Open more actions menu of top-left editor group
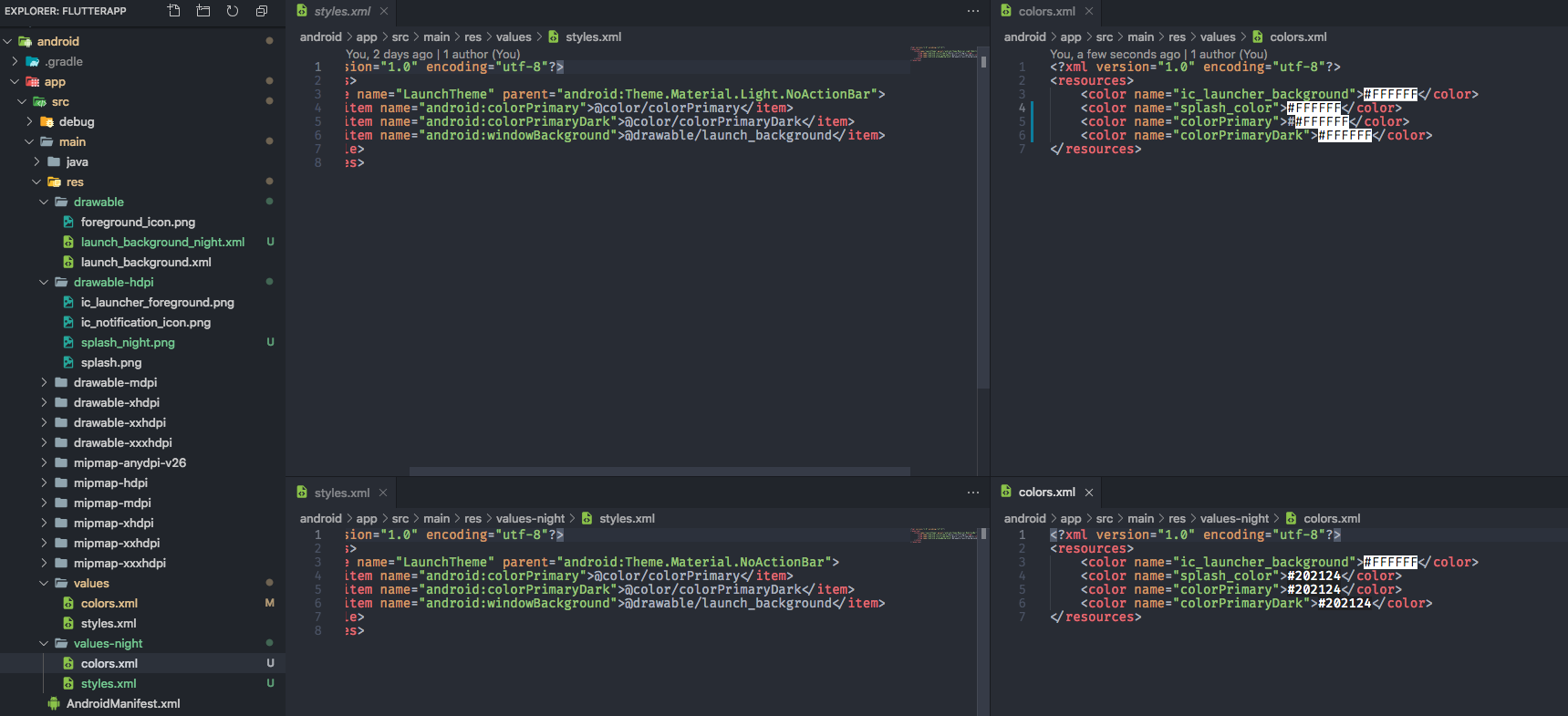The width and height of the screenshot is (1568, 716). [972, 11]
